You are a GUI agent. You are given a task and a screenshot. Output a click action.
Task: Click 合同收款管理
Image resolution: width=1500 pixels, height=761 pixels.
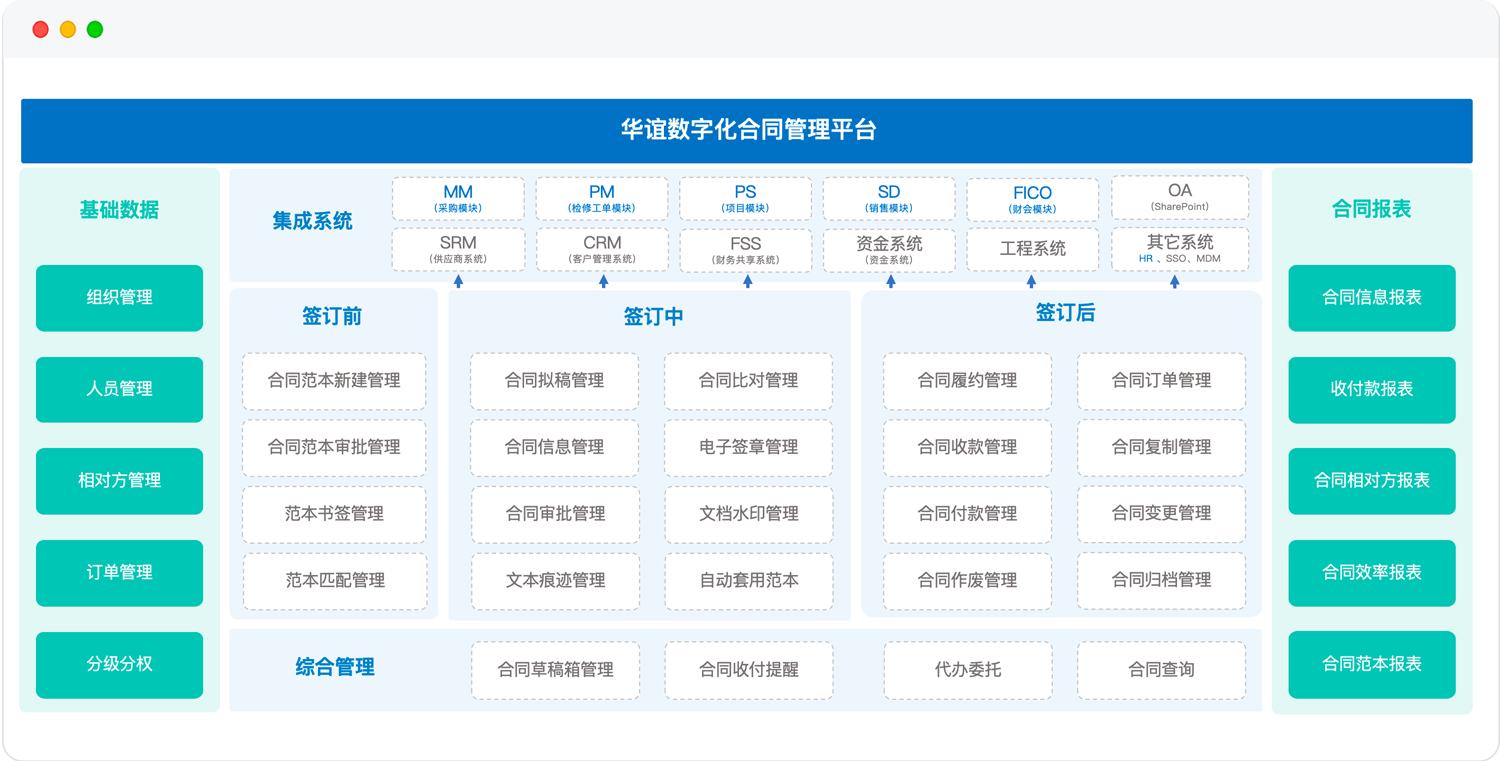click(967, 448)
